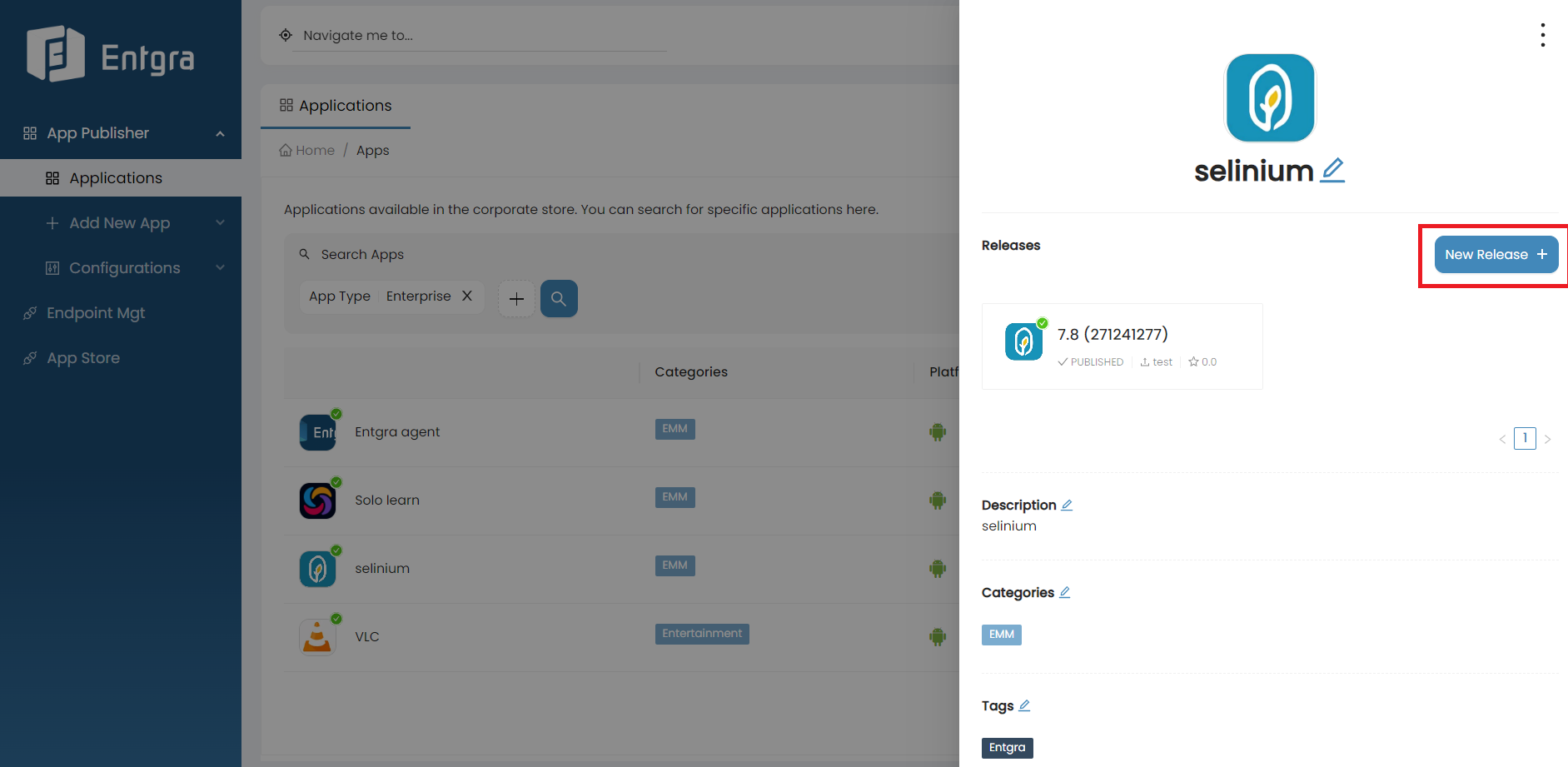Expand the Configurations submenu
1568x767 pixels.
(x=121, y=268)
